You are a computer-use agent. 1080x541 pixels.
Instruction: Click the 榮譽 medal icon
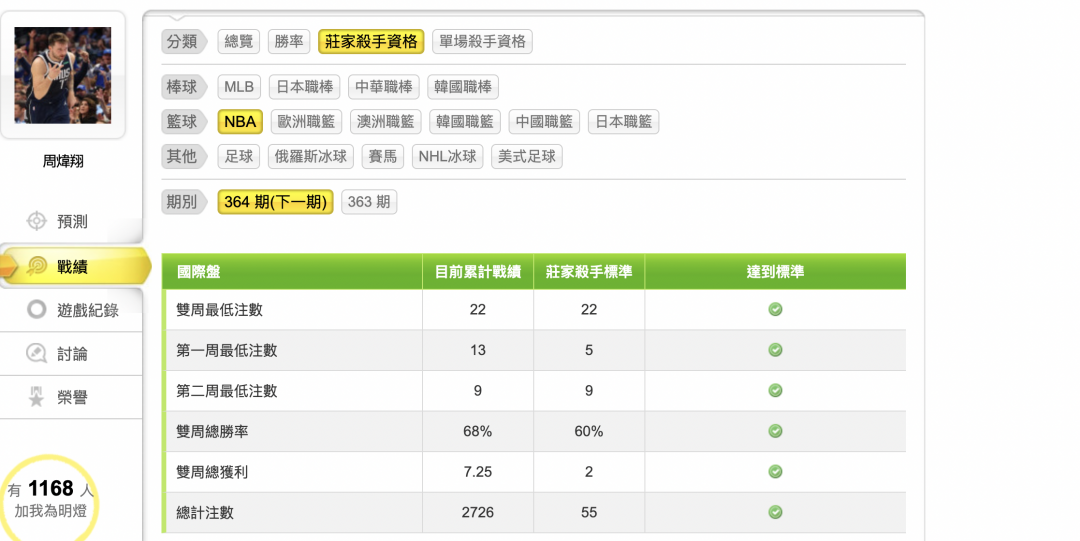coord(37,397)
